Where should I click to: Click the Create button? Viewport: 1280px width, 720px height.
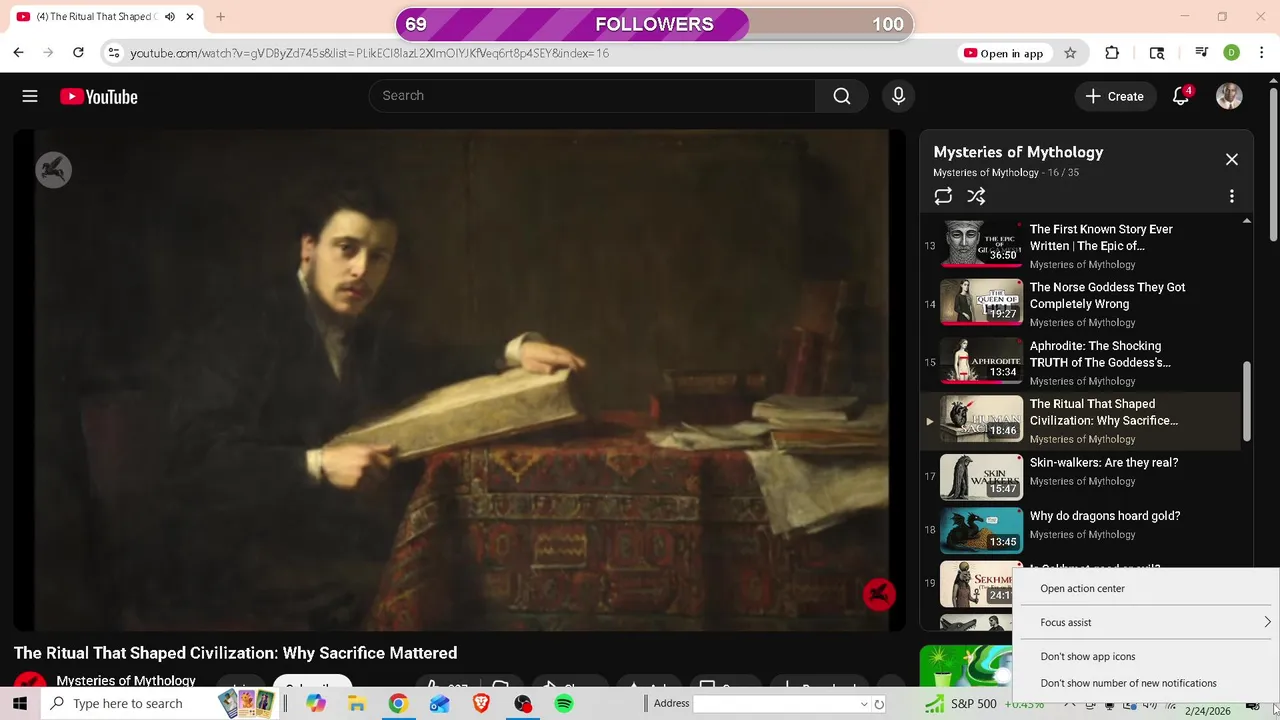[1115, 96]
